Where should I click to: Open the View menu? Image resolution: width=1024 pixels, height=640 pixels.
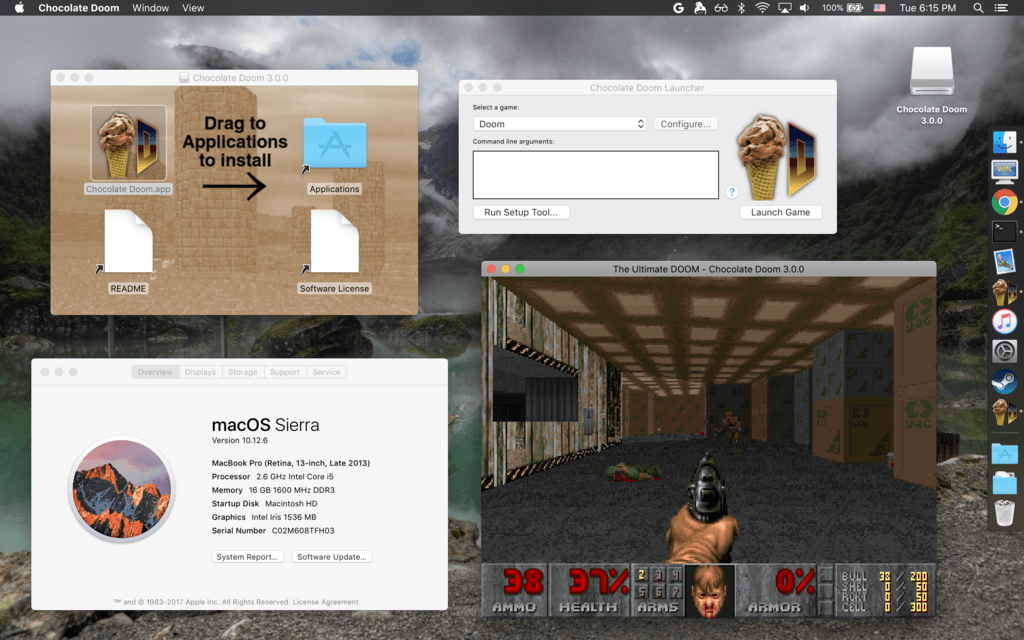click(x=193, y=8)
